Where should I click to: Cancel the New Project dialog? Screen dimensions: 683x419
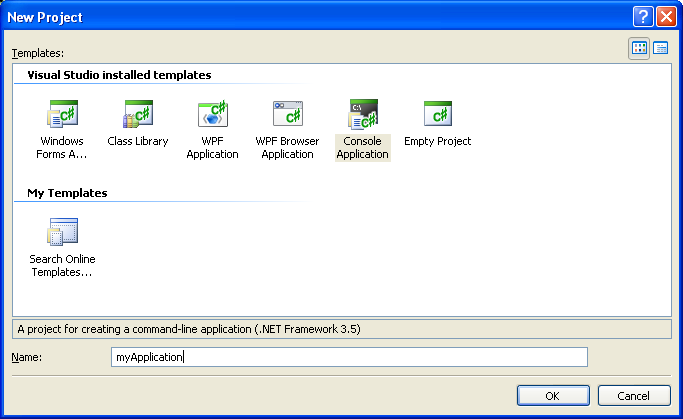(634, 395)
